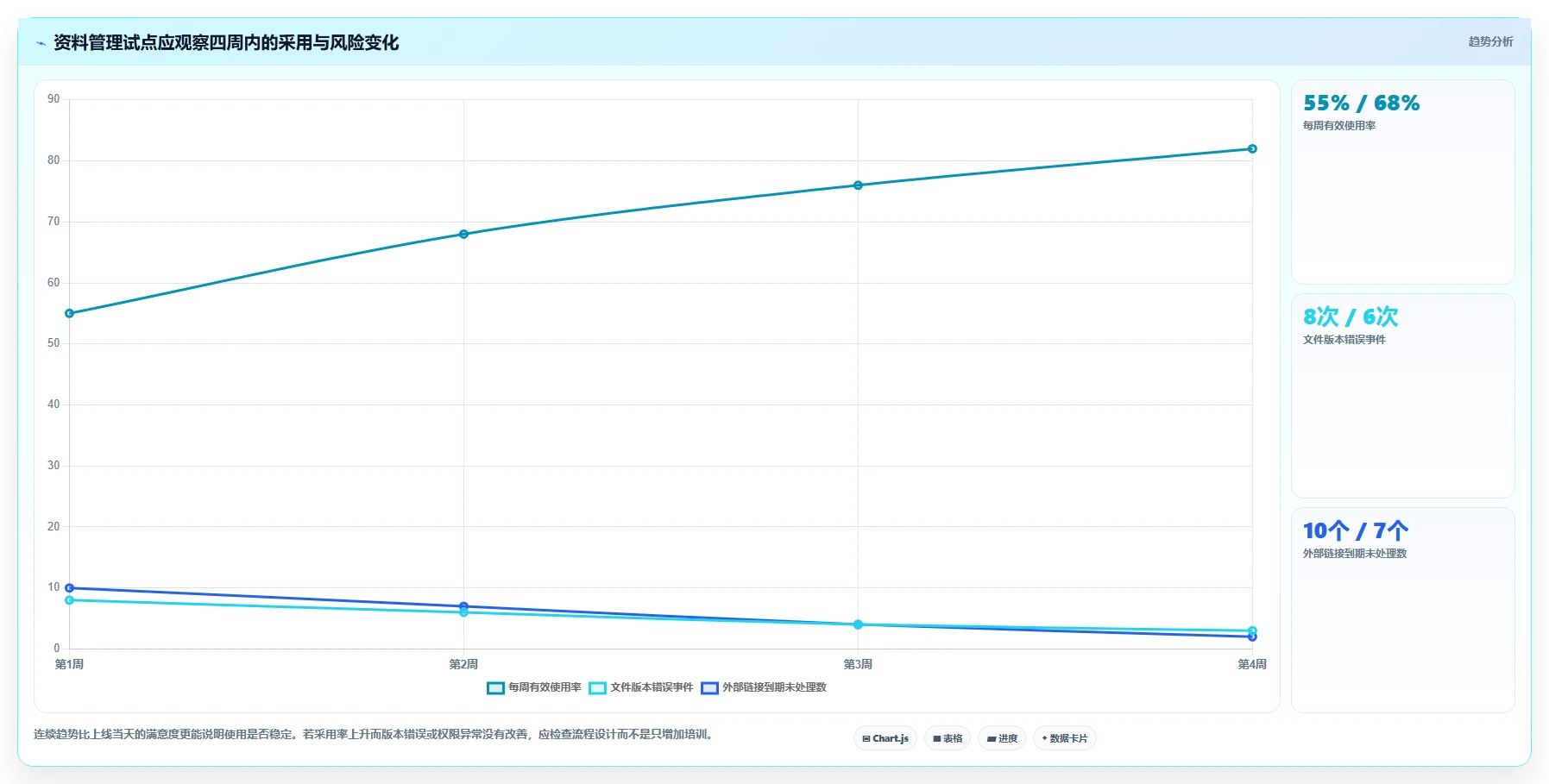Click the 第1周 x-axis label
Image resolution: width=1549 pixels, height=784 pixels.
point(69,664)
